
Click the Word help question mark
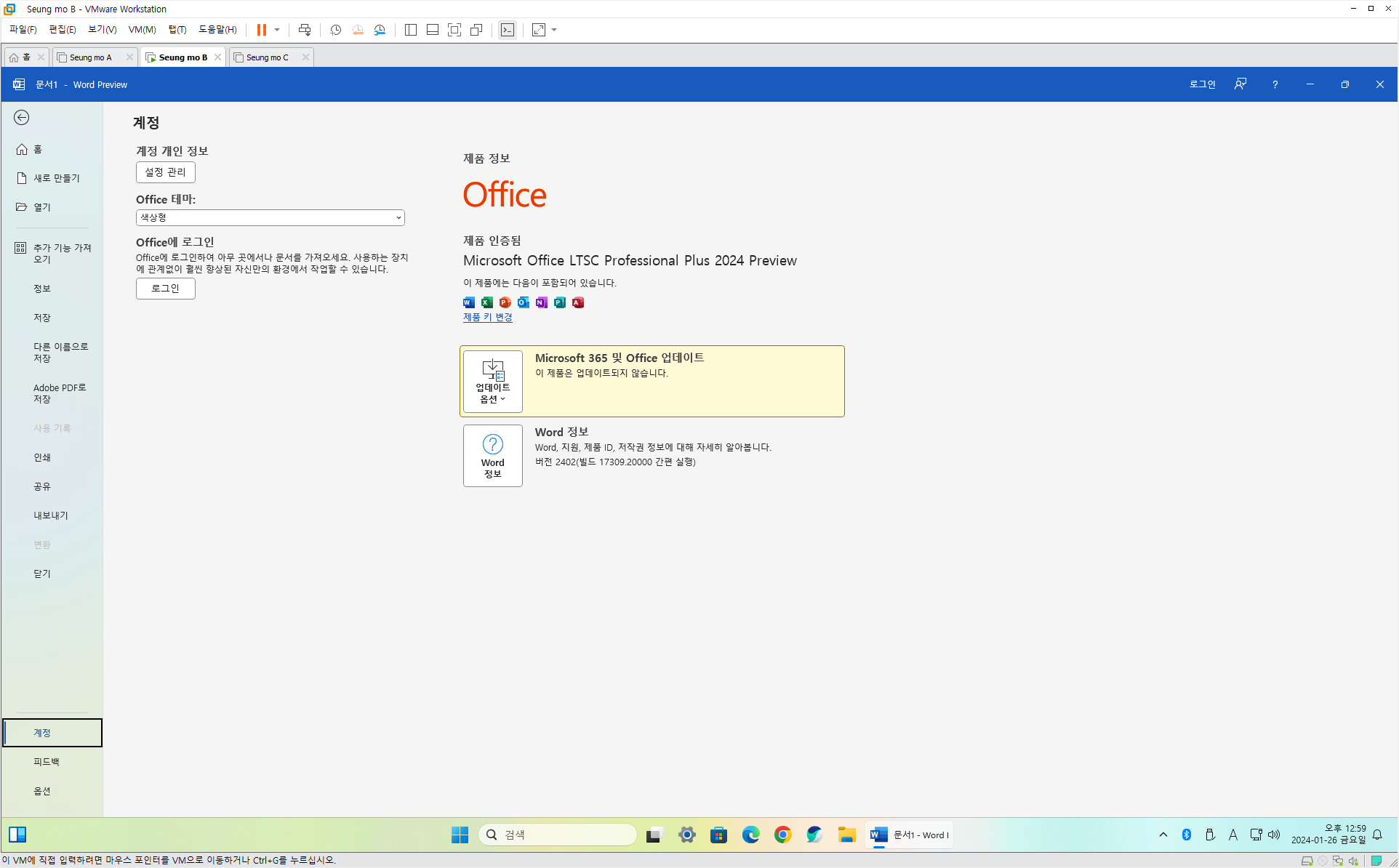1275,84
